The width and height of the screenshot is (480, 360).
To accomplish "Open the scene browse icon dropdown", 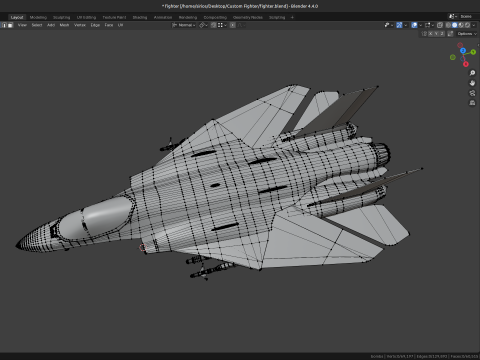I will [x=452, y=16].
